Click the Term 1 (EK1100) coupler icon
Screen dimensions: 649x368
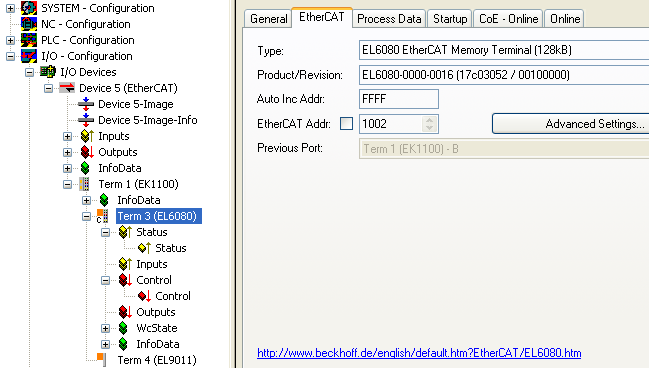point(84,184)
